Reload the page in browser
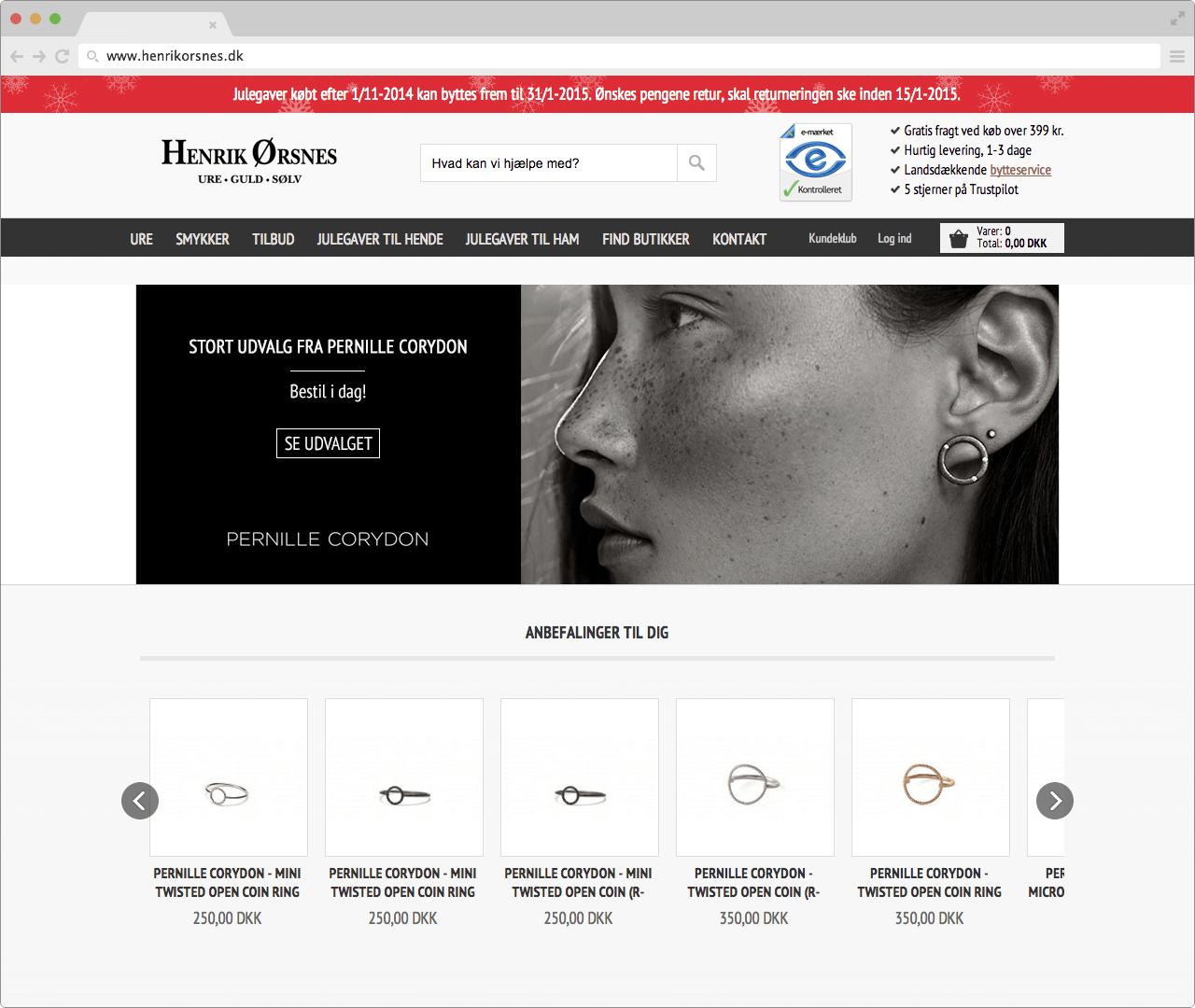 click(63, 56)
